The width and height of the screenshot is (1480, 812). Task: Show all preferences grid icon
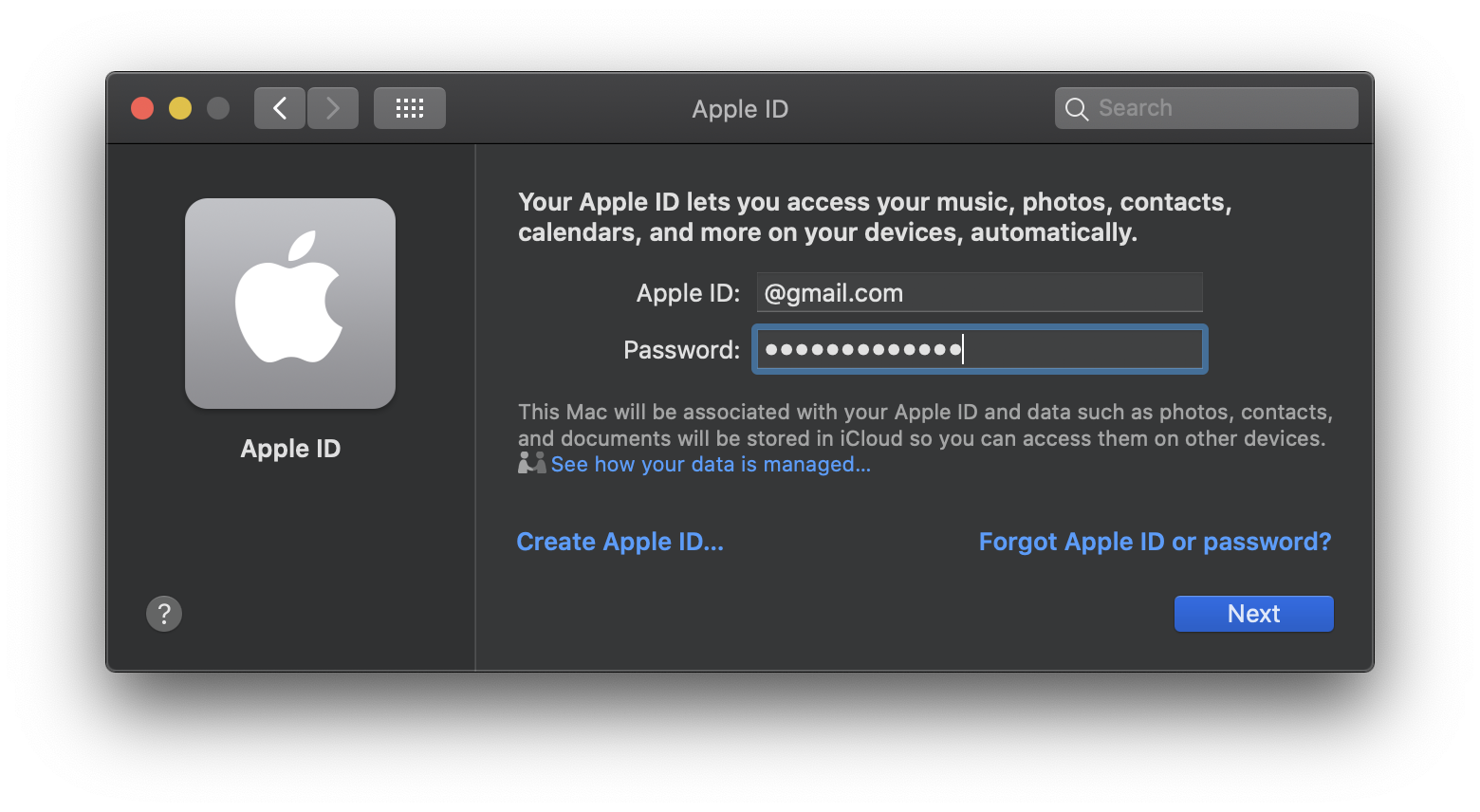click(x=410, y=108)
